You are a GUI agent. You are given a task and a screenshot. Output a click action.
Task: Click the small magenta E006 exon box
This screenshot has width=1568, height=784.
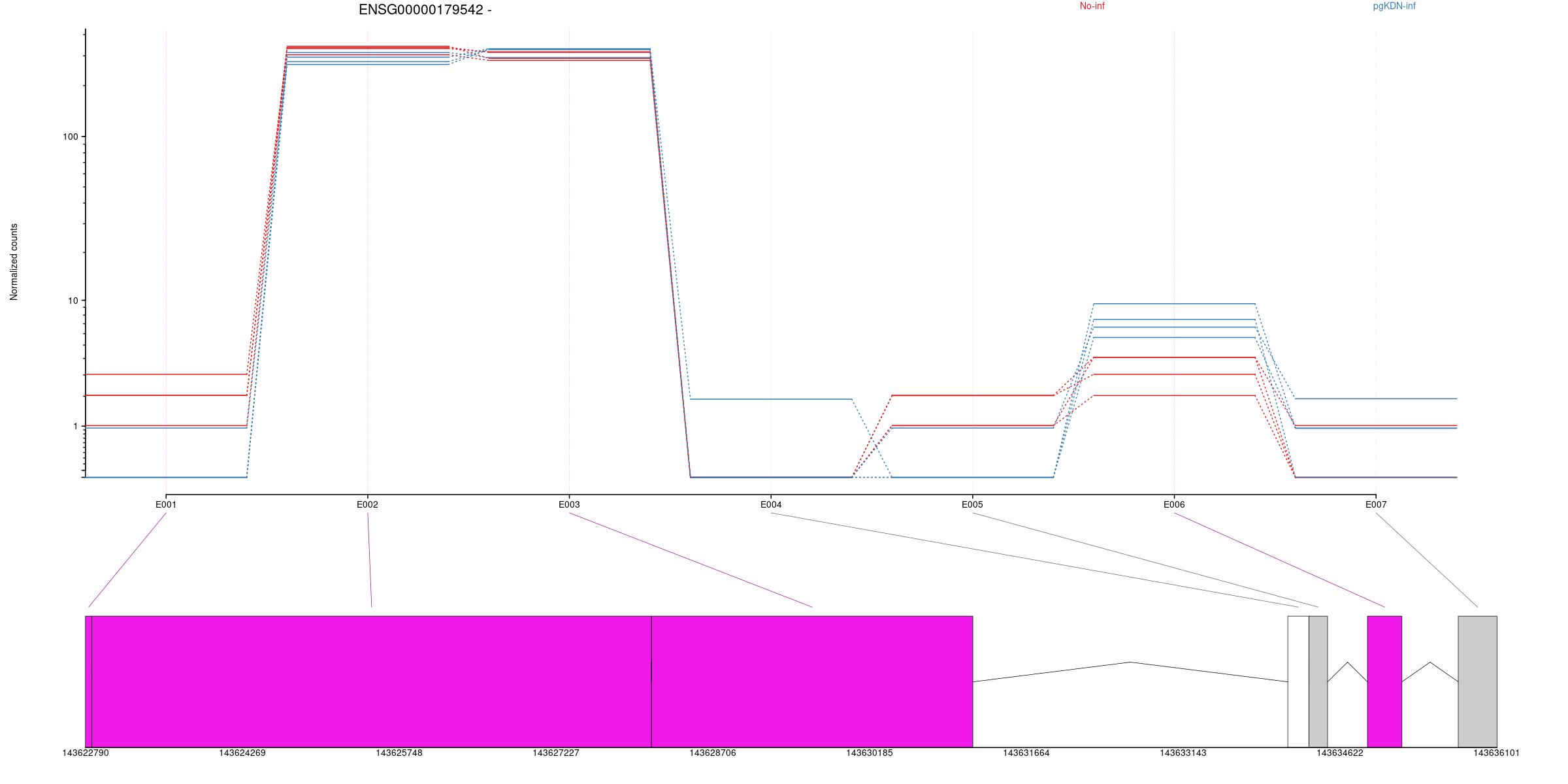pos(1384,681)
